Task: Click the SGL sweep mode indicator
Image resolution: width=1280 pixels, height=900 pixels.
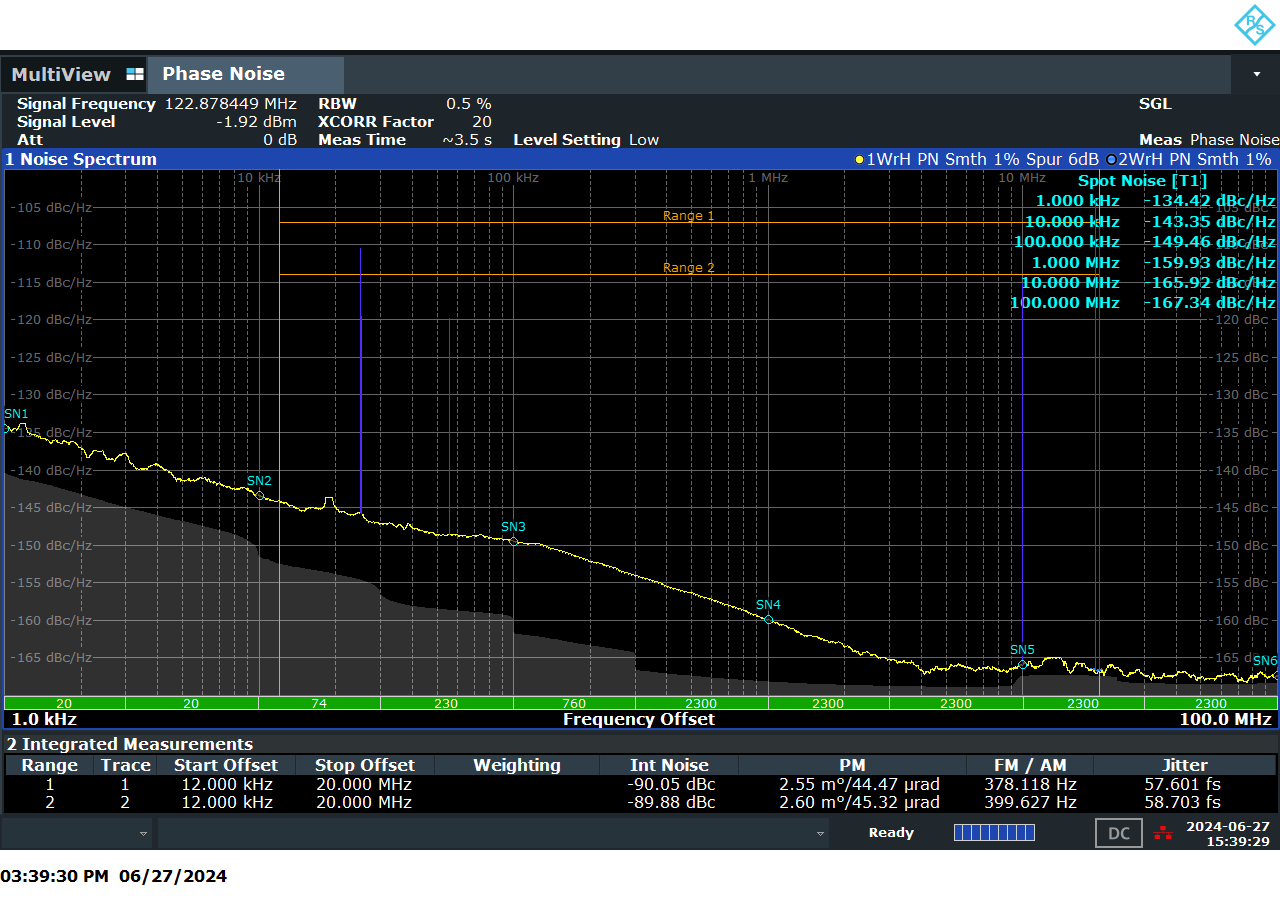Action: coord(1155,104)
